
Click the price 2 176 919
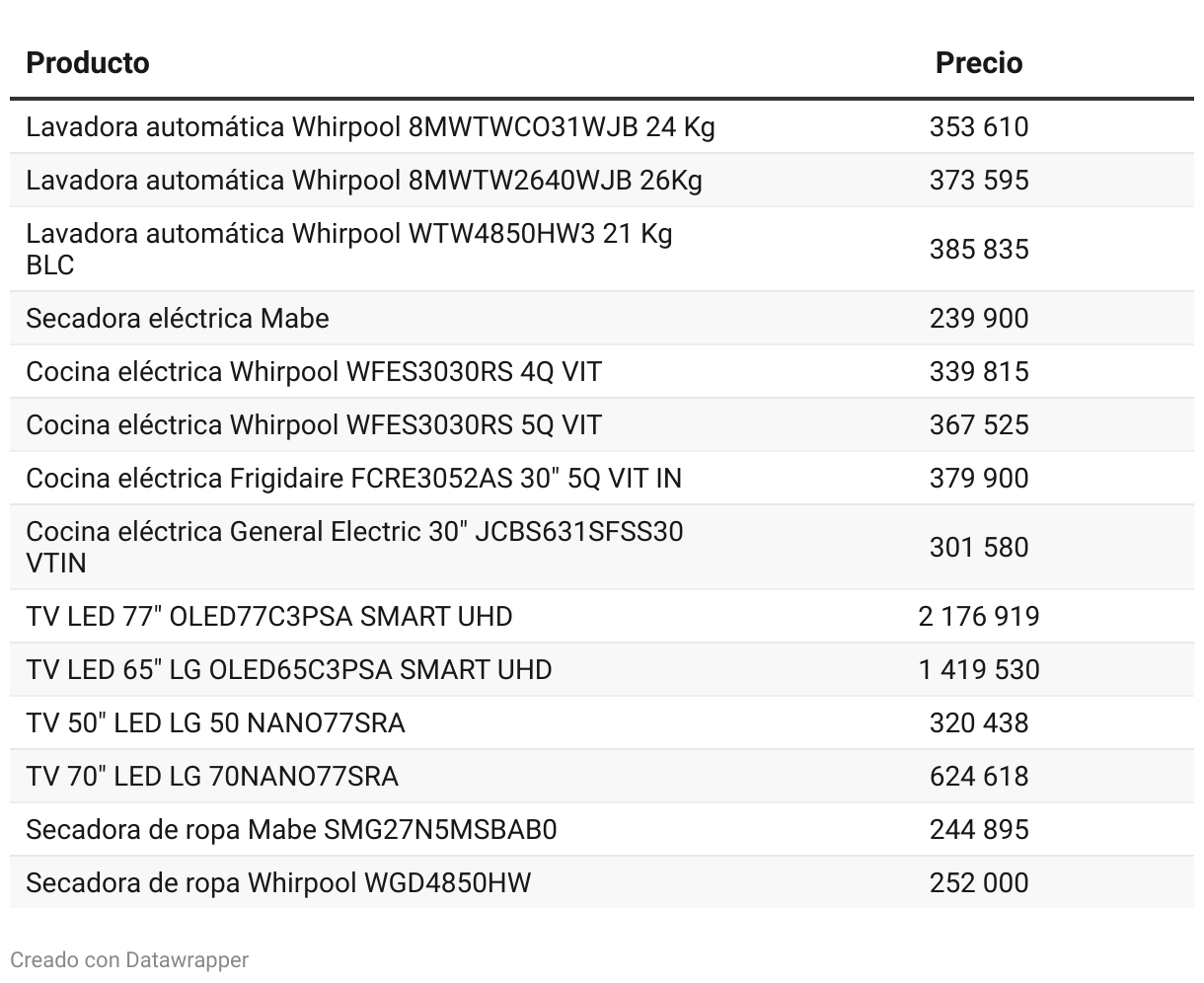tap(979, 617)
